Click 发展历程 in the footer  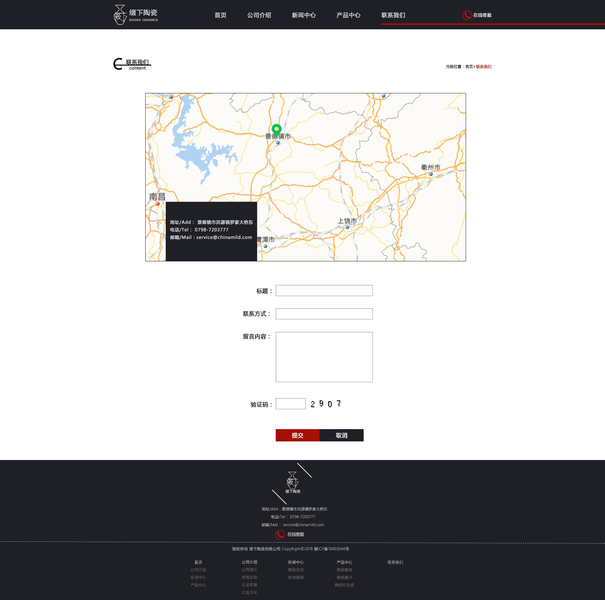[x=250, y=578]
